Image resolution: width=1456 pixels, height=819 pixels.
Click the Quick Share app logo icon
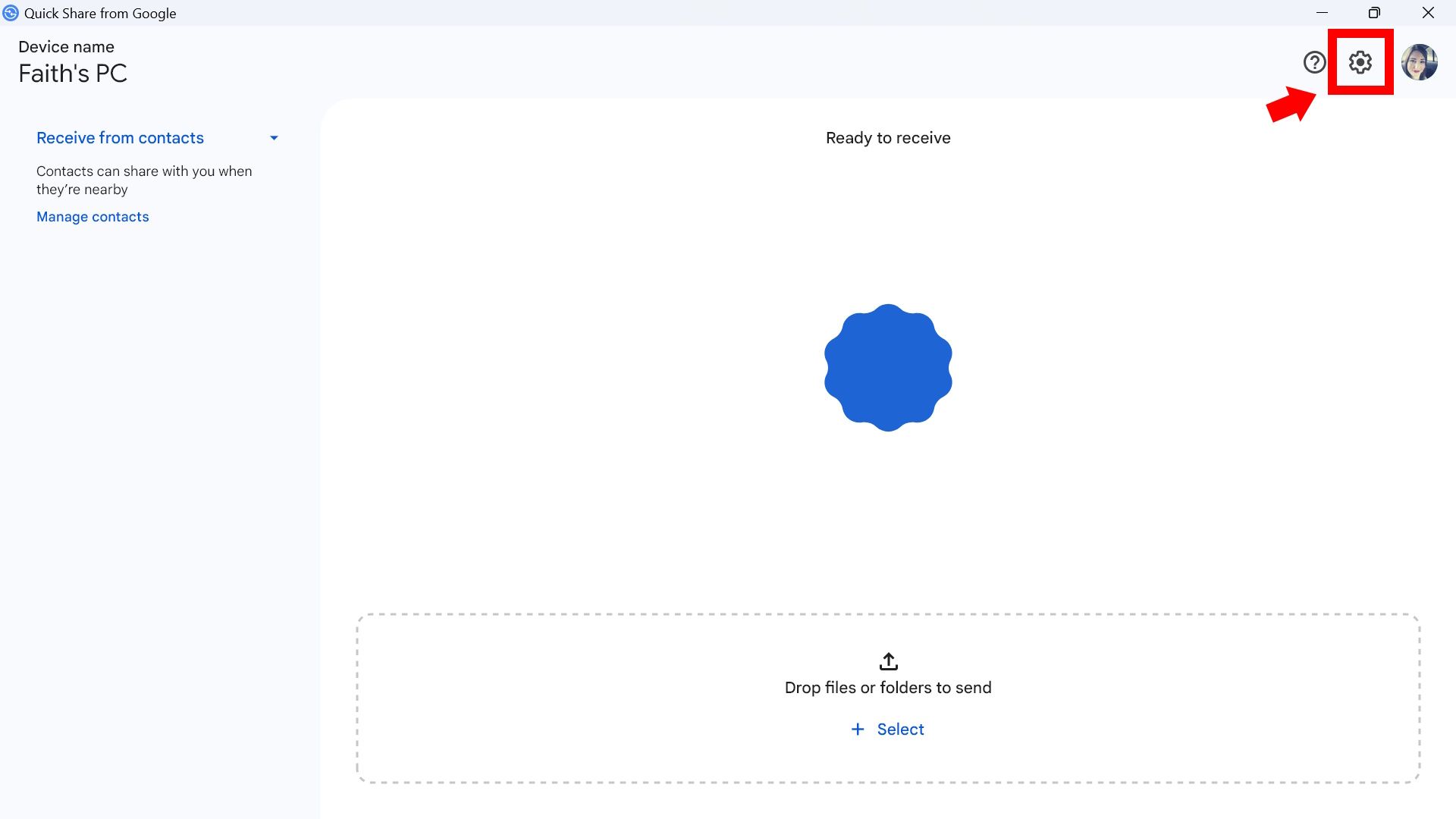tap(9, 12)
